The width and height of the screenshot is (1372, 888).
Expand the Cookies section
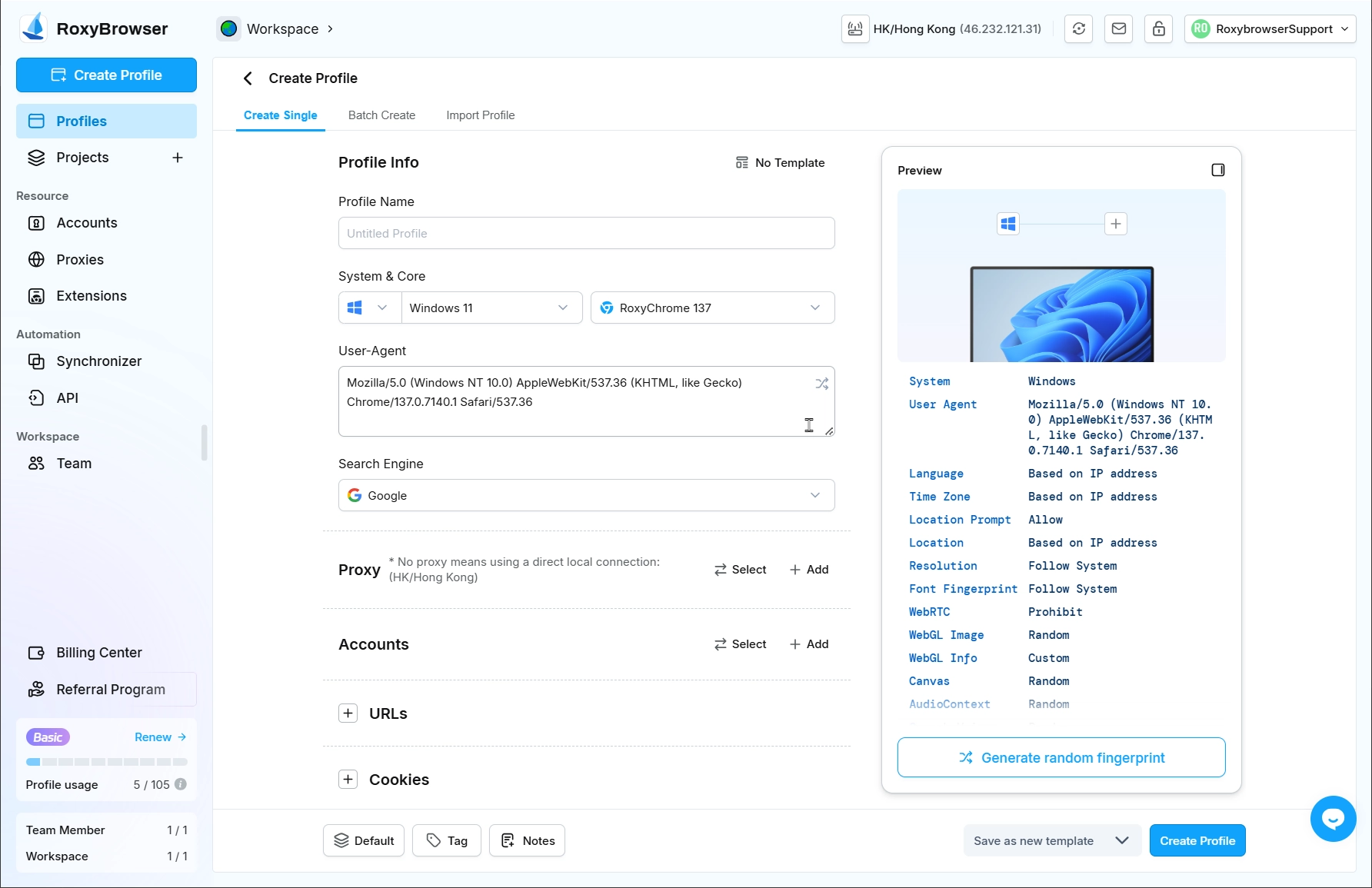(x=348, y=780)
